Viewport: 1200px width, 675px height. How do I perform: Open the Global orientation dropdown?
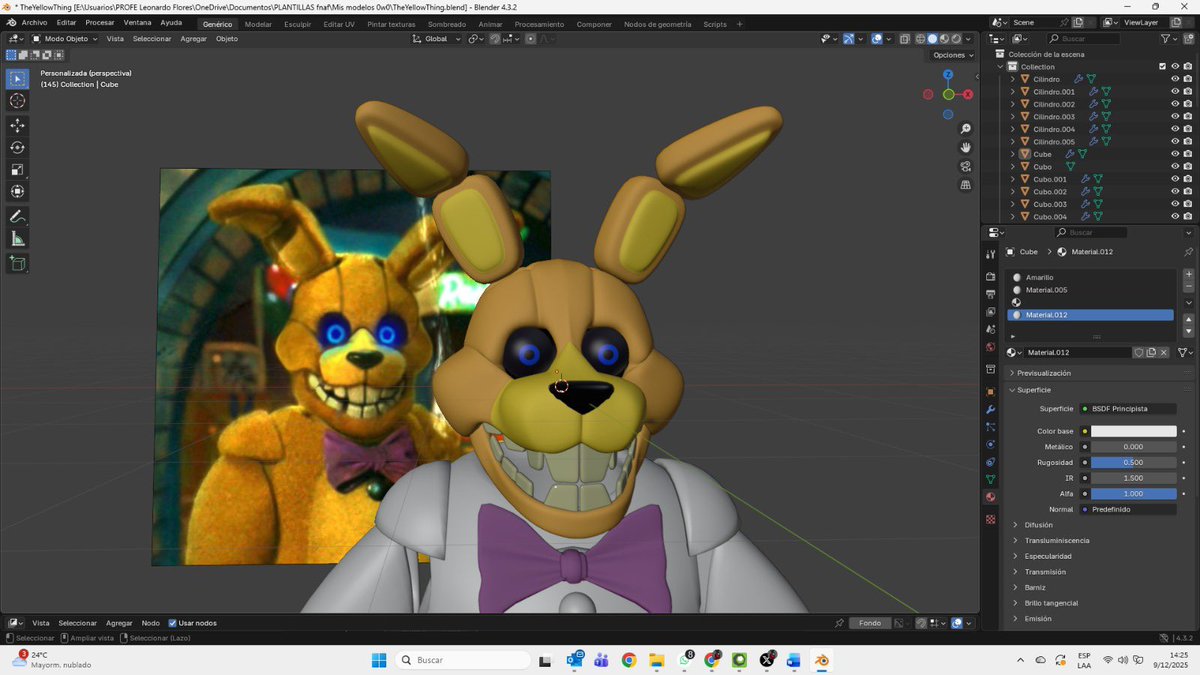pos(437,39)
